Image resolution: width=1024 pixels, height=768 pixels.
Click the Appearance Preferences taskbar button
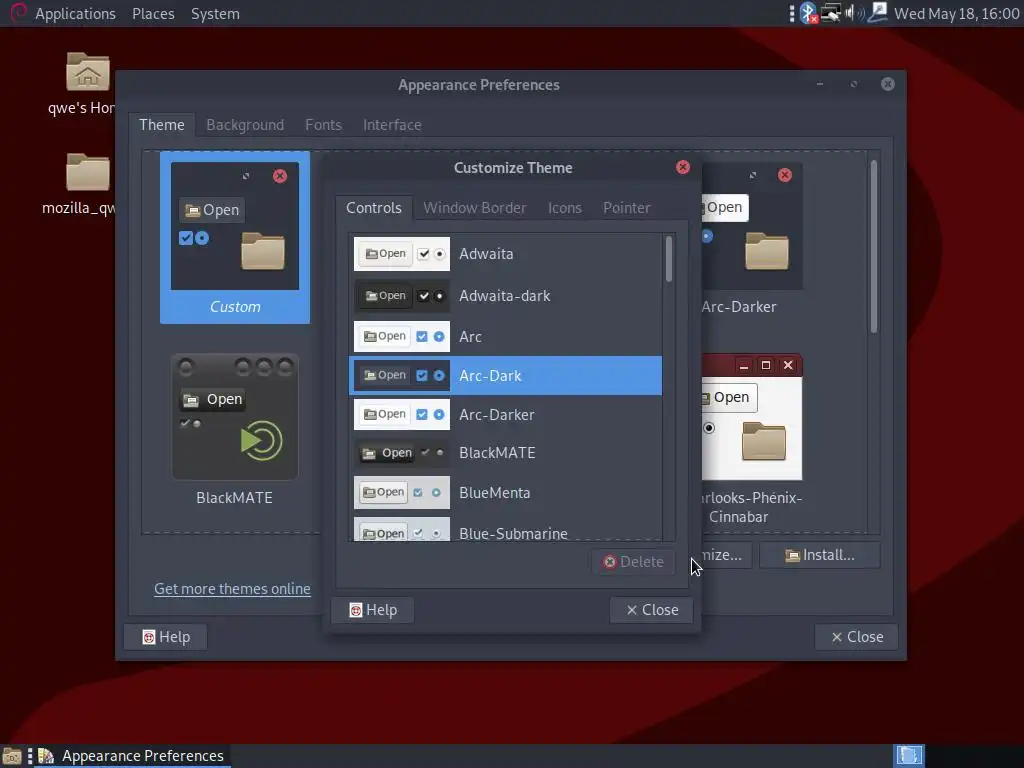click(x=131, y=756)
